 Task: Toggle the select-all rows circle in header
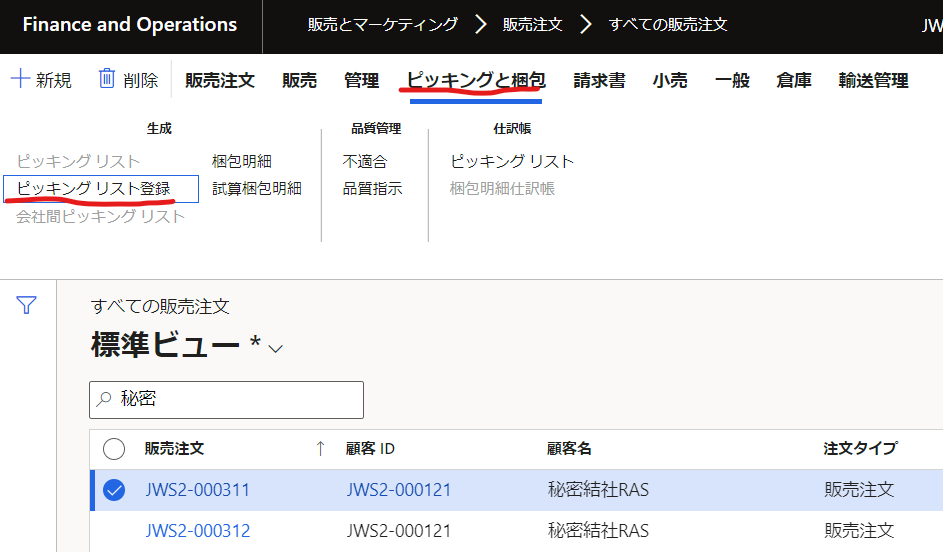coord(114,449)
